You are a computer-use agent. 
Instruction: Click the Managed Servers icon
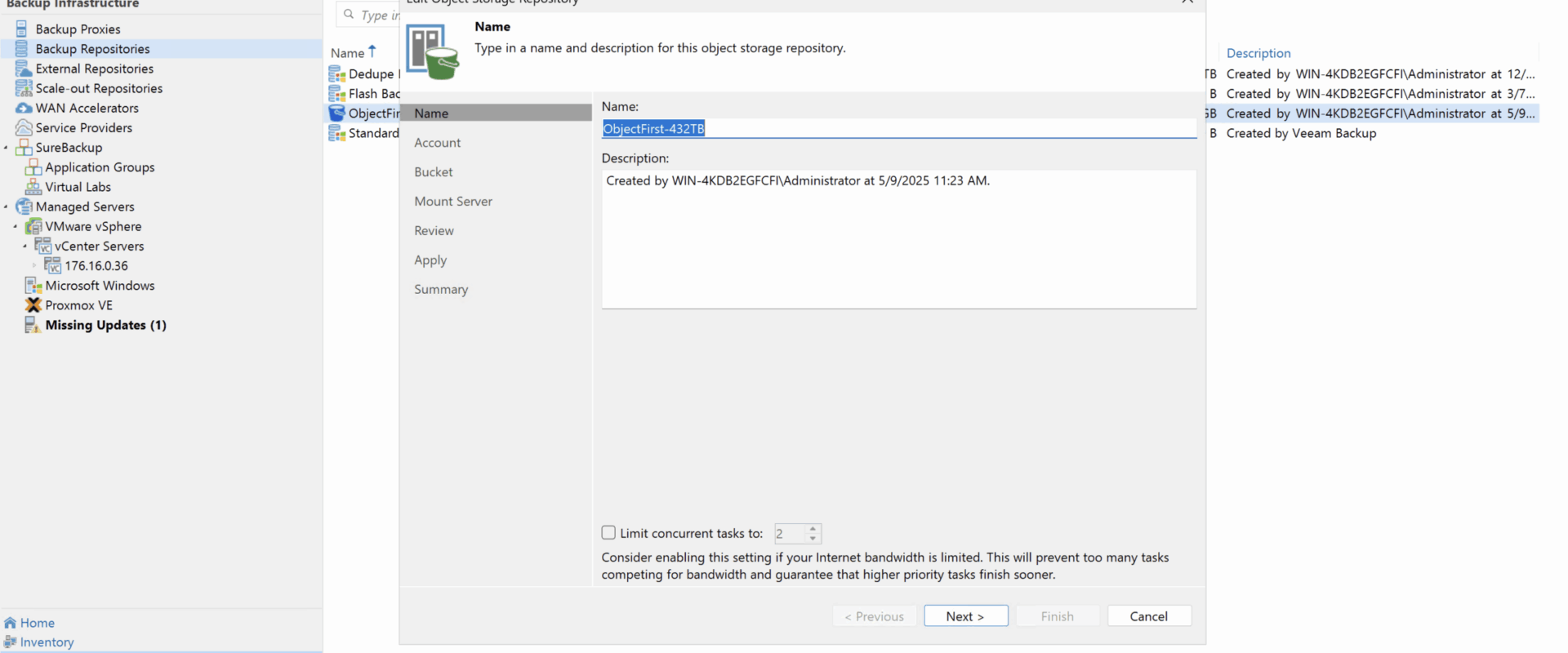24,207
